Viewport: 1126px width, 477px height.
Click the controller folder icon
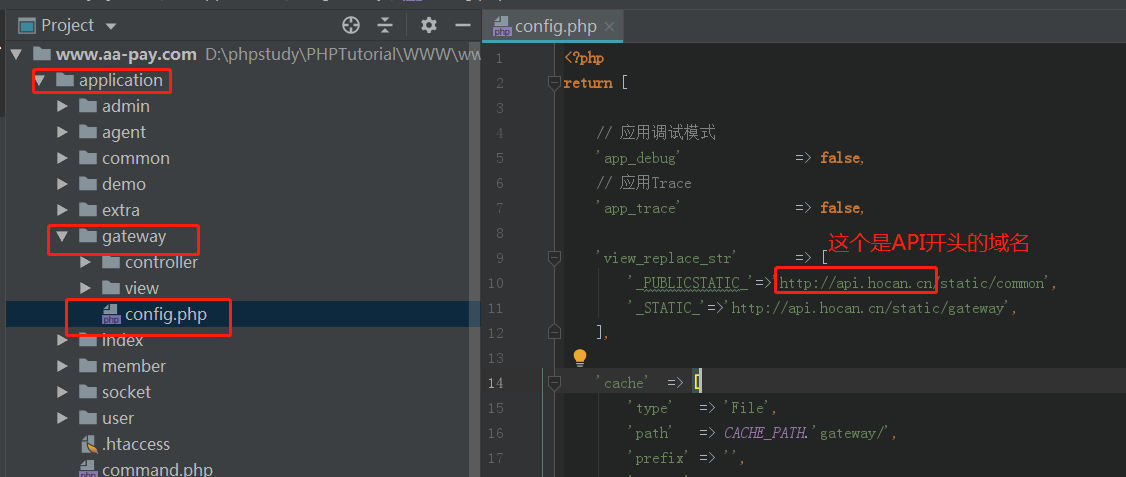pyautogui.click(x=111, y=262)
